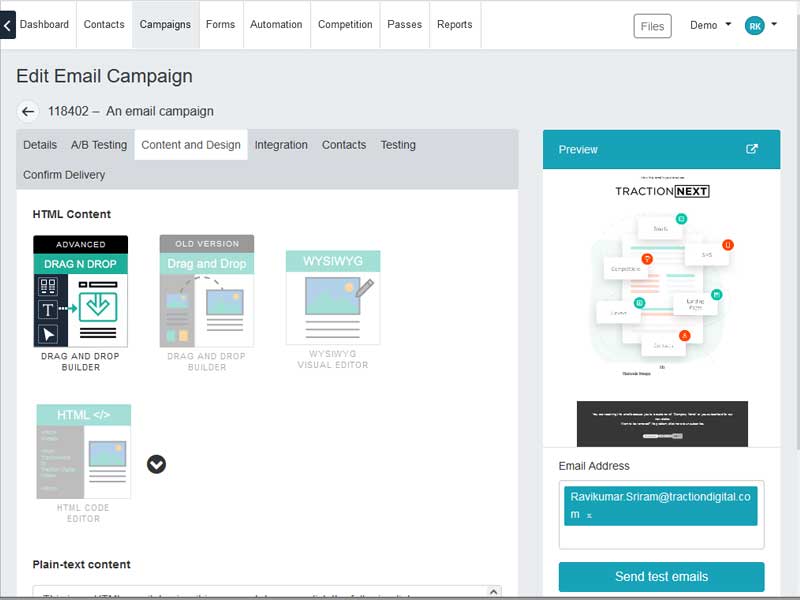This screenshot has width=800, height=600.
Task: Click the Files button
Action: point(652,26)
